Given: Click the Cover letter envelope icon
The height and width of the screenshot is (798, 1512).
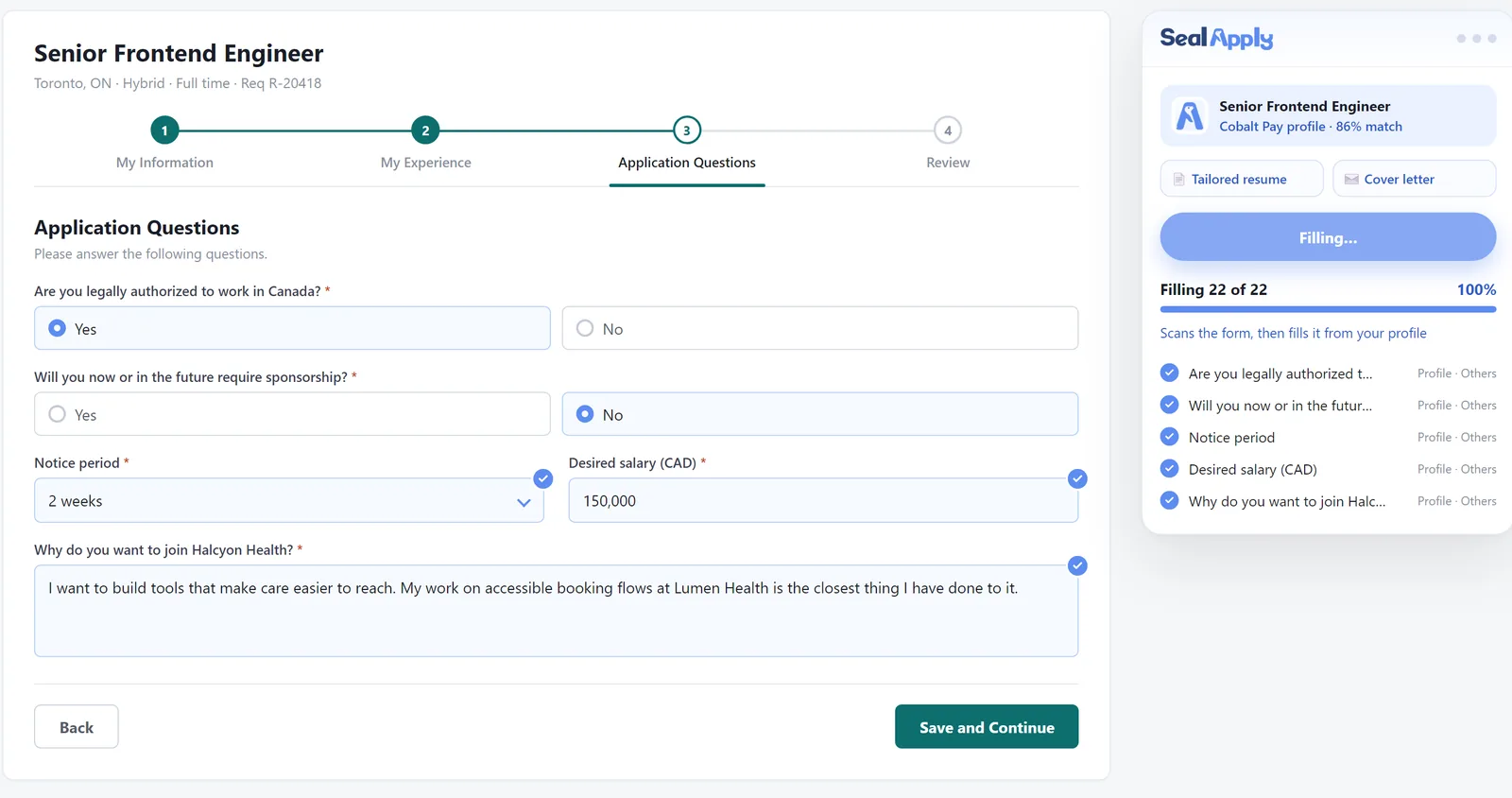Looking at the screenshot, I should pos(1351,179).
